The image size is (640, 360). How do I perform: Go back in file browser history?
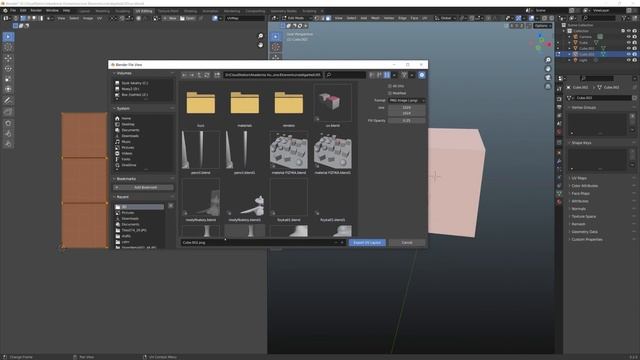point(184,75)
